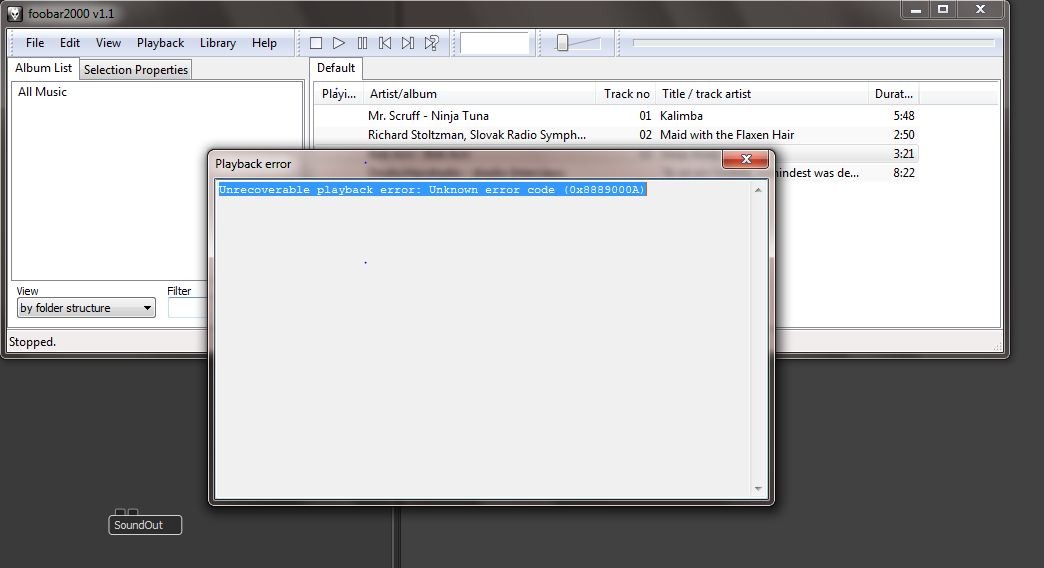
Task: Click the SoundOut node below the window
Action: (x=145, y=525)
